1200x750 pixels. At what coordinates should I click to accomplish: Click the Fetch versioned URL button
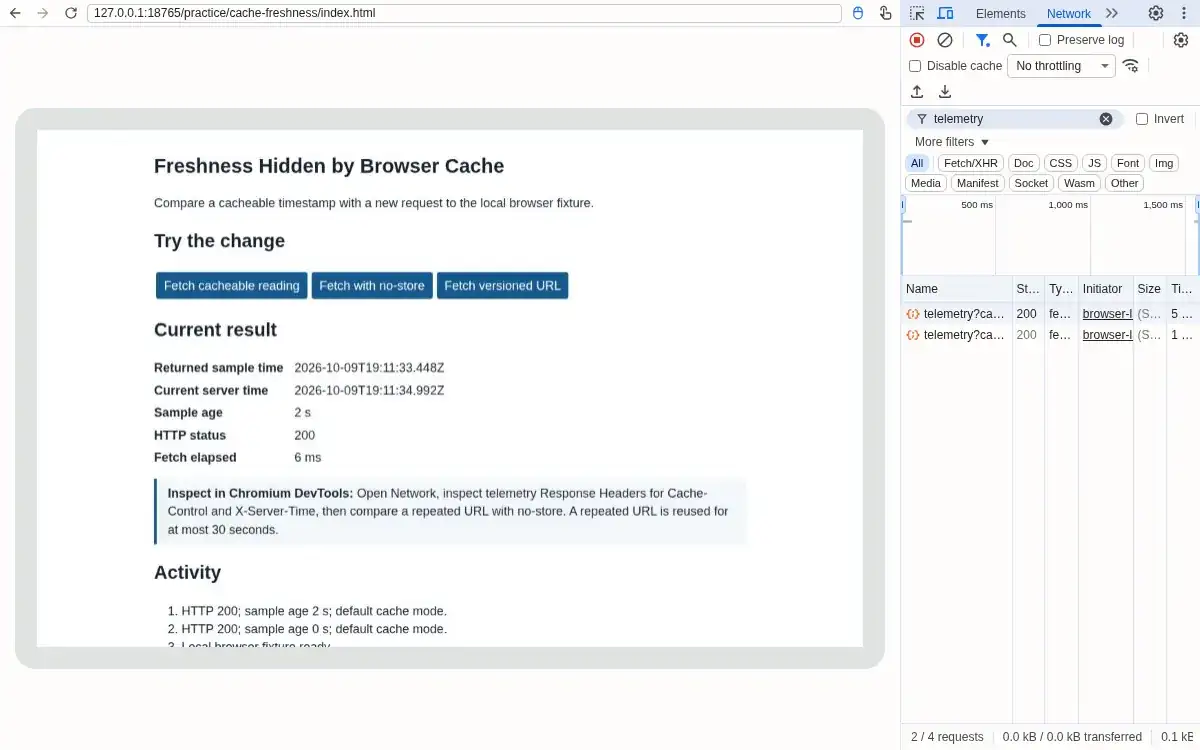502,286
